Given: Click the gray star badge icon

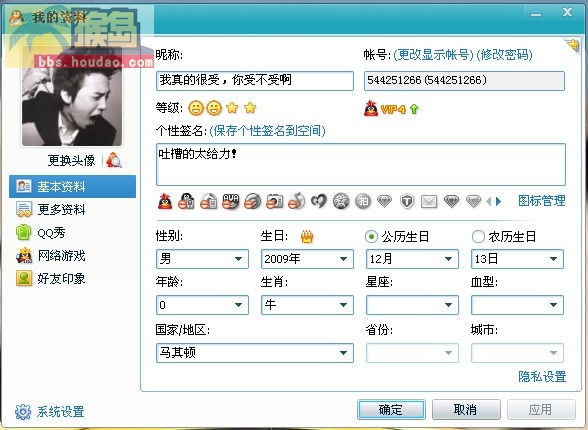Looking at the screenshot, I should pyautogui.click(x=341, y=201).
